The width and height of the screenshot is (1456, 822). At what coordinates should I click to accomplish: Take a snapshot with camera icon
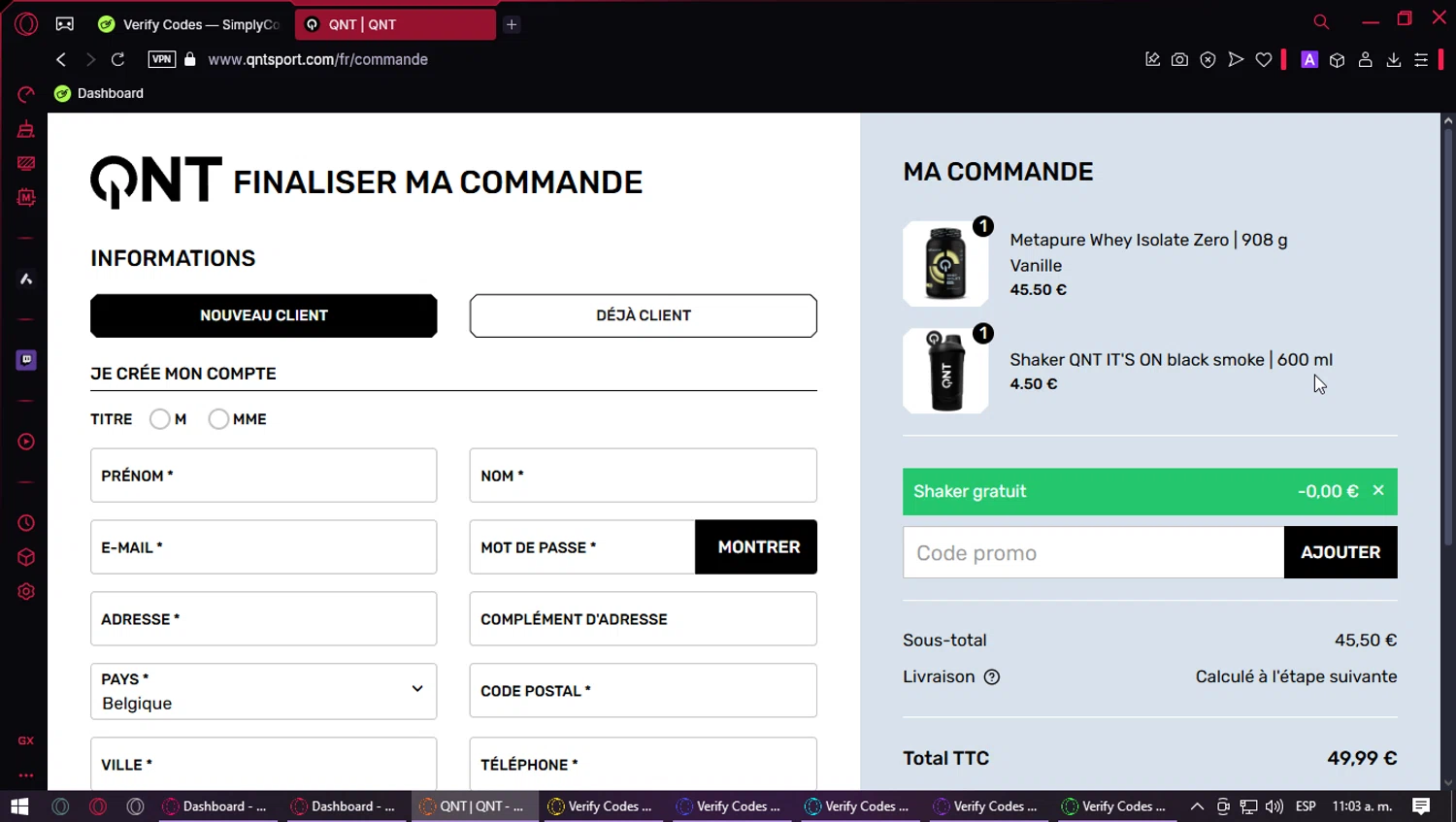pyautogui.click(x=1179, y=59)
